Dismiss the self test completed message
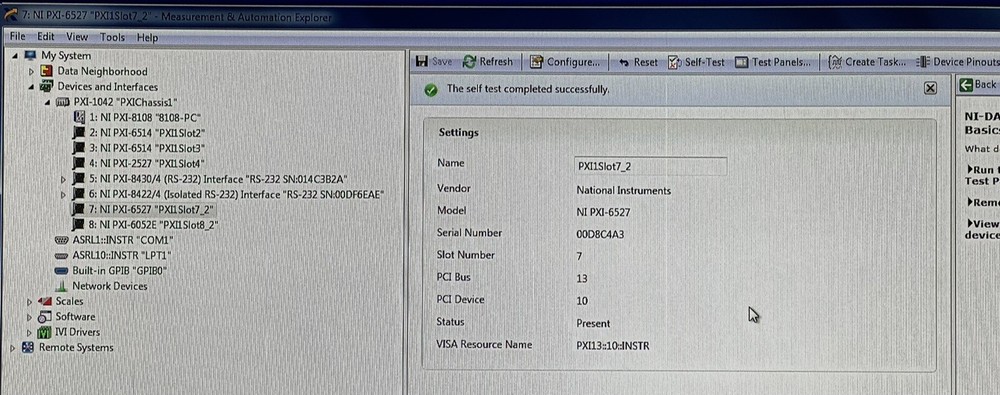The height and width of the screenshot is (395, 1000). [x=930, y=88]
